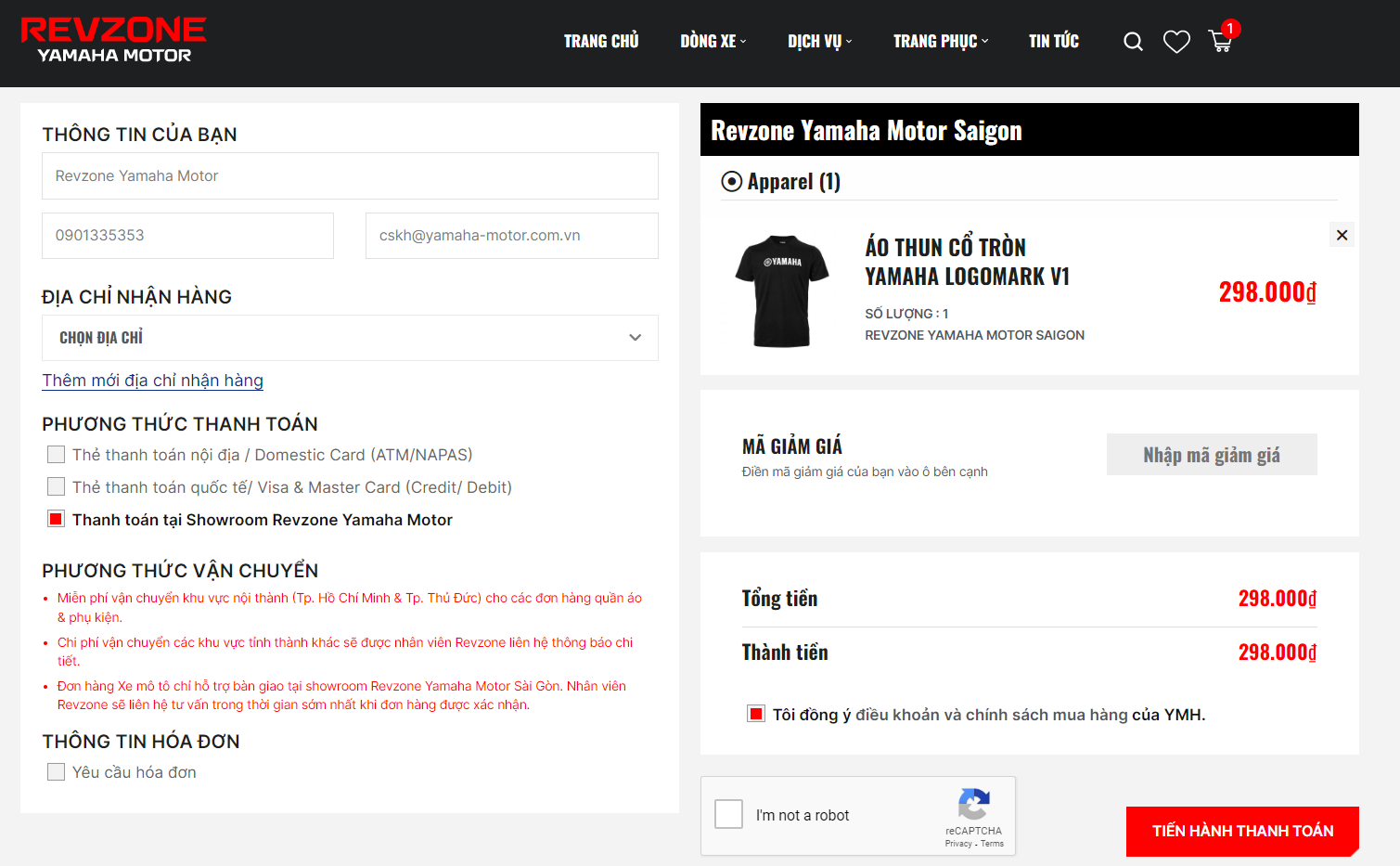The height and width of the screenshot is (866, 1400).
Task: Go to Trang chủ page
Action: pos(601,42)
